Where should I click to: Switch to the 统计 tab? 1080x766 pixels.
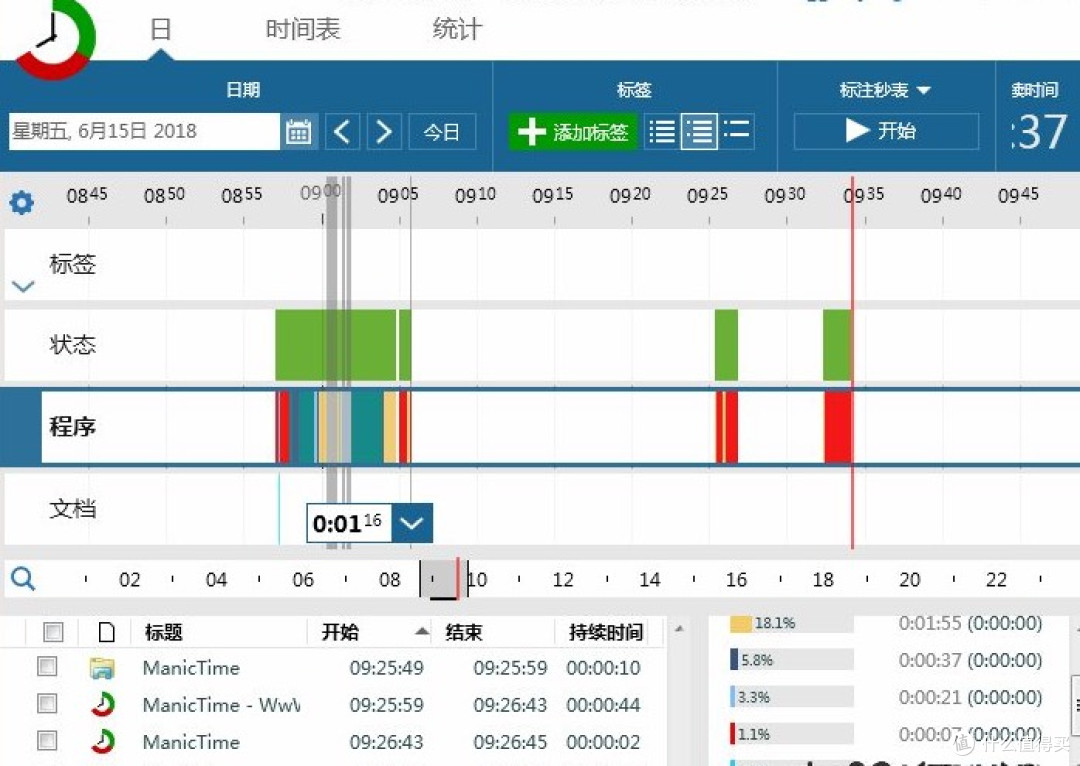pos(455,29)
